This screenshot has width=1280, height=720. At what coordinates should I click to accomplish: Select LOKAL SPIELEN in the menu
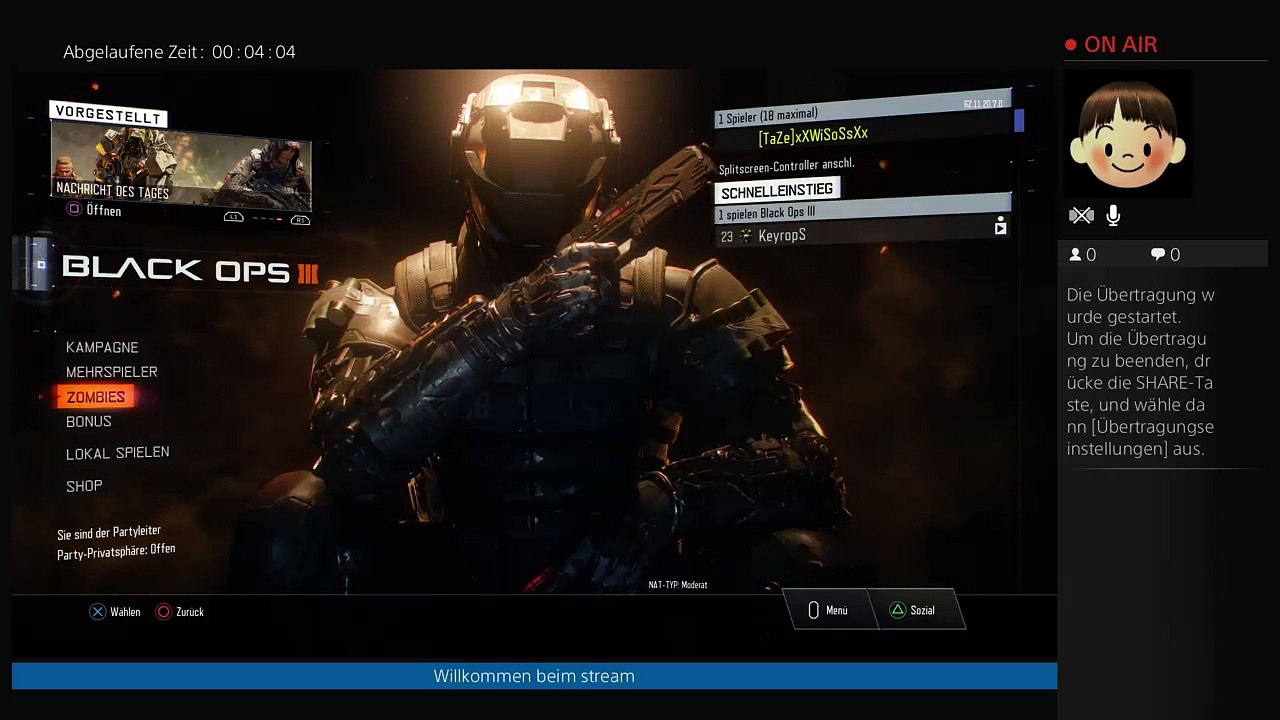click(x=118, y=453)
